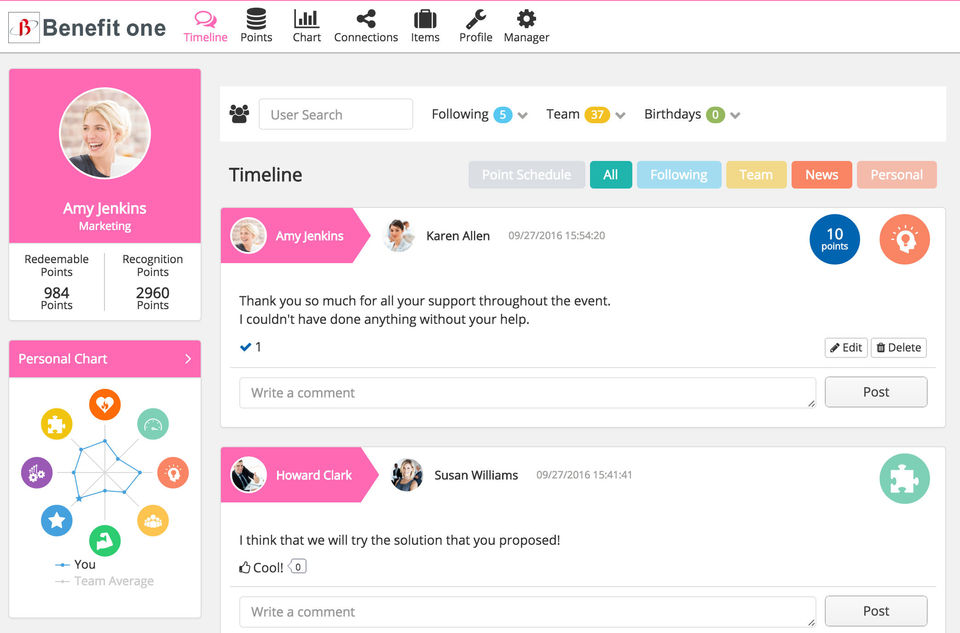This screenshot has height=633, width=960.
Task: Toggle the Cool! thumbs-up on Howard's post
Action: pyautogui.click(x=261, y=567)
